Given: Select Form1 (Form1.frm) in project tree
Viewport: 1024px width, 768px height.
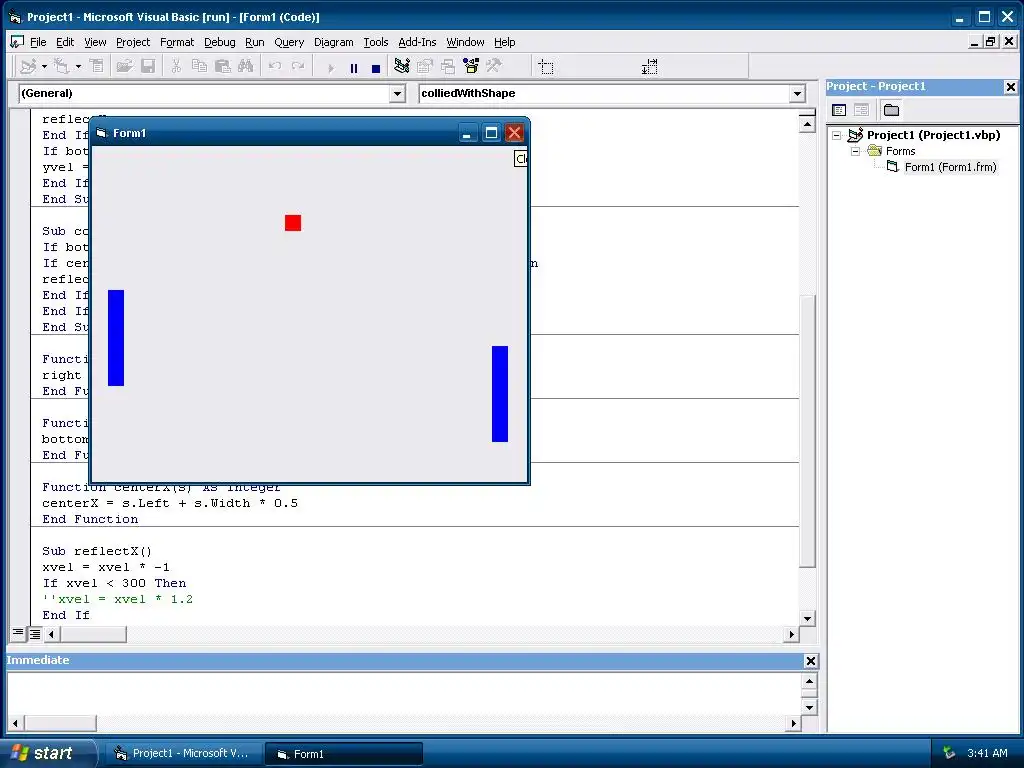Looking at the screenshot, I should click(x=950, y=167).
